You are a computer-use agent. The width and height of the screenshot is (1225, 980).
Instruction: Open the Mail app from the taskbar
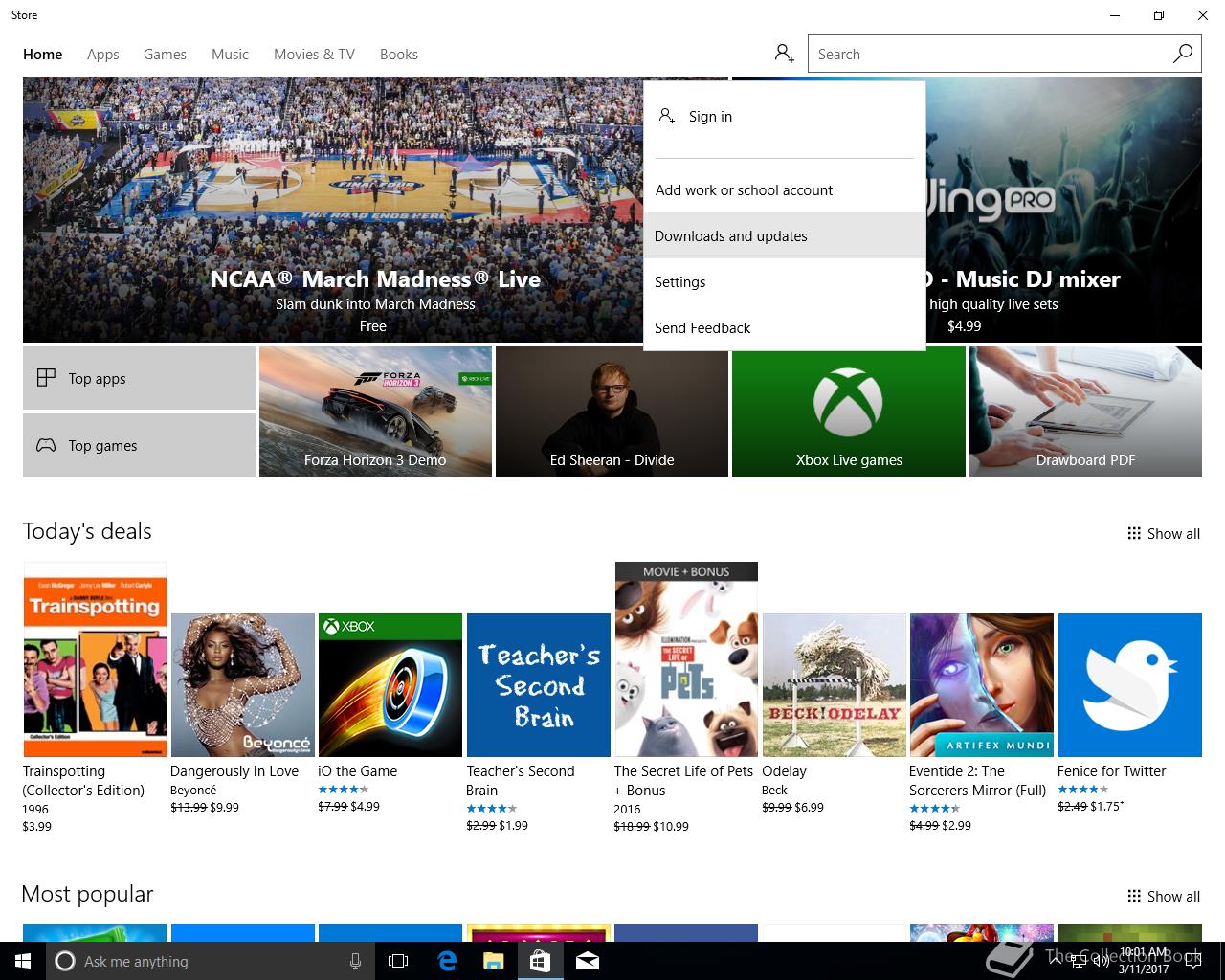coord(588,961)
